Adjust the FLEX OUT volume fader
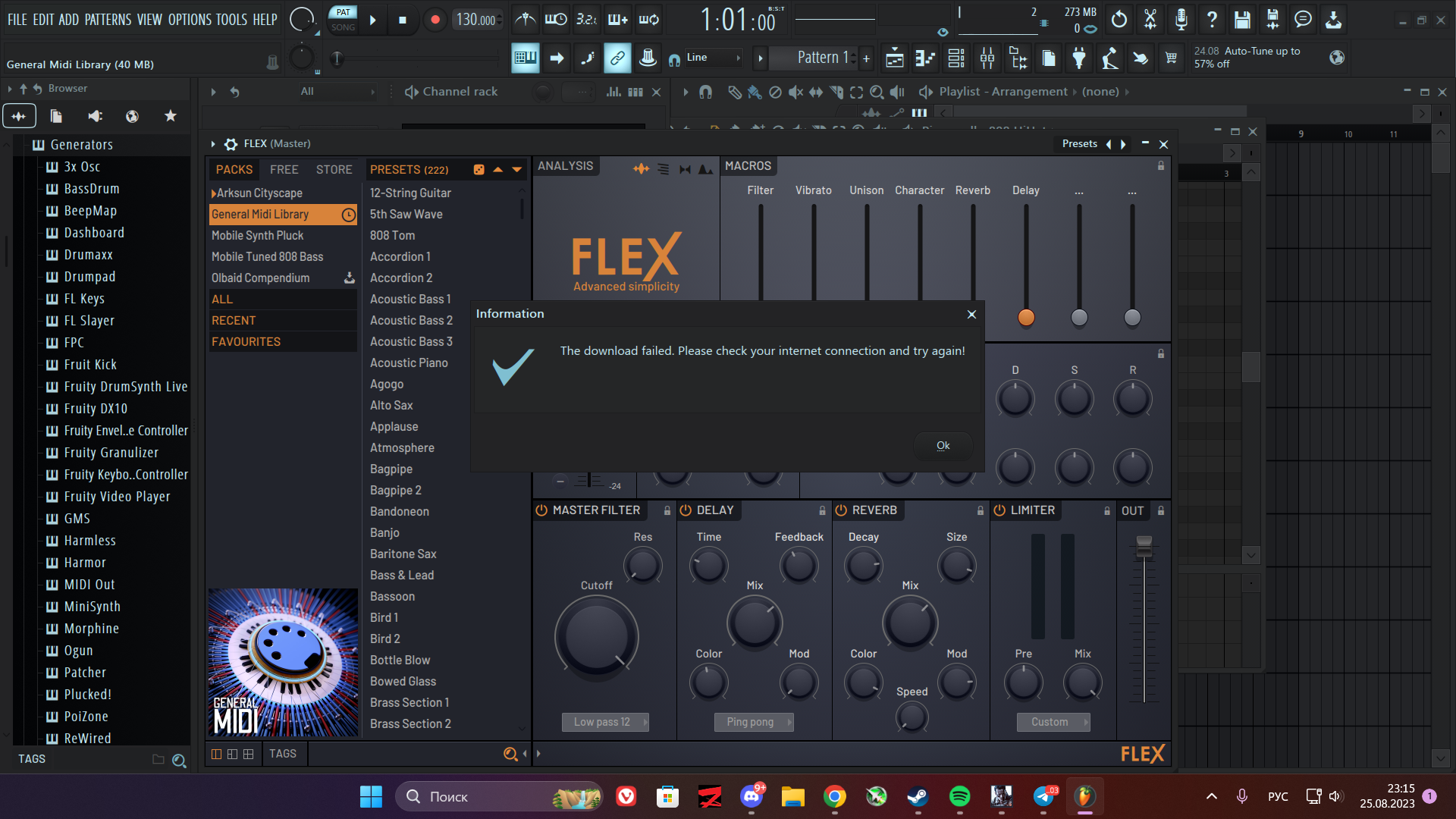The width and height of the screenshot is (1456, 819). point(1144,544)
